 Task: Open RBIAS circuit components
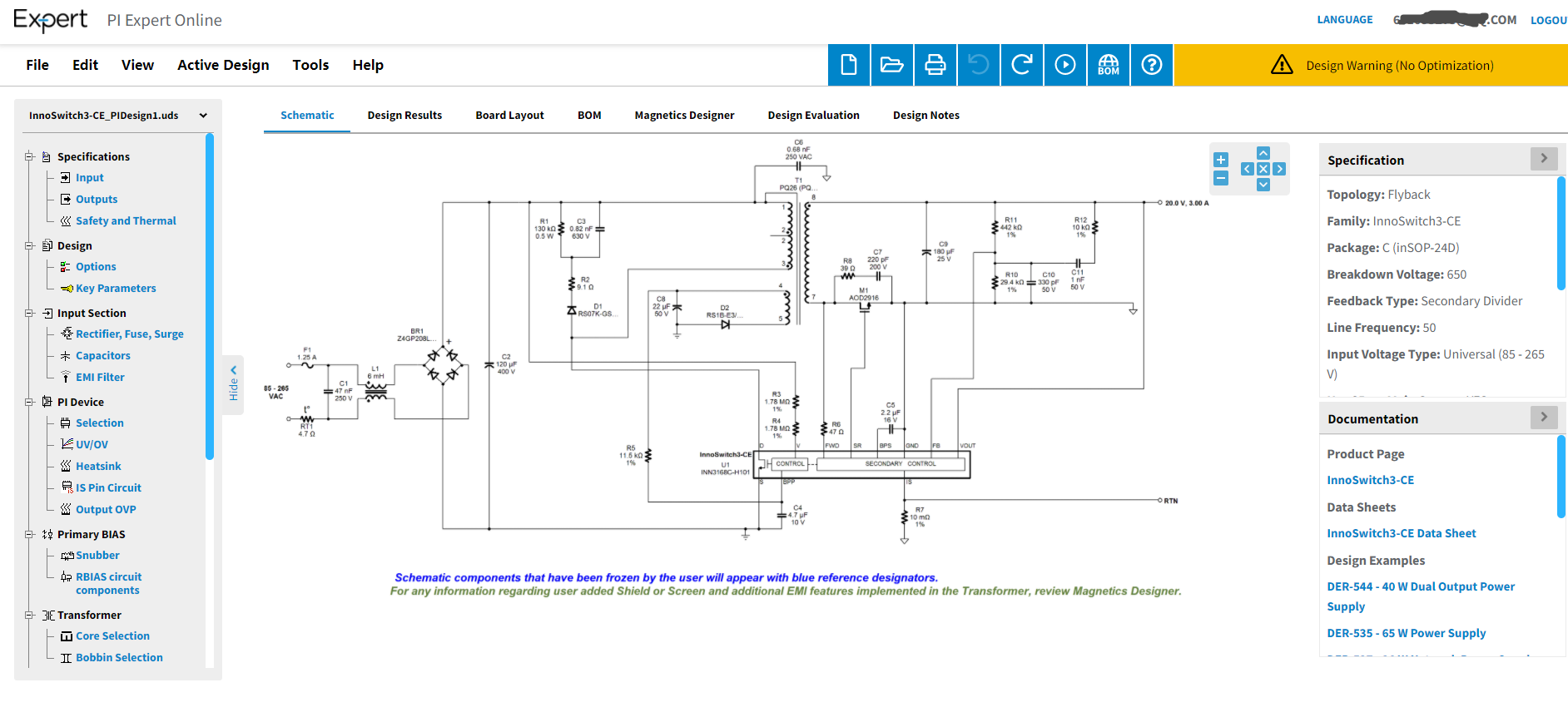(108, 584)
